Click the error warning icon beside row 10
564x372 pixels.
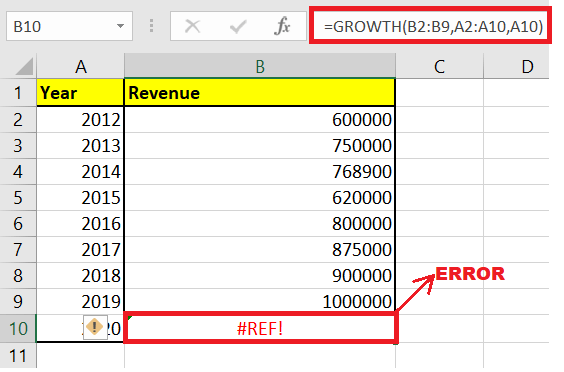coord(95,327)
